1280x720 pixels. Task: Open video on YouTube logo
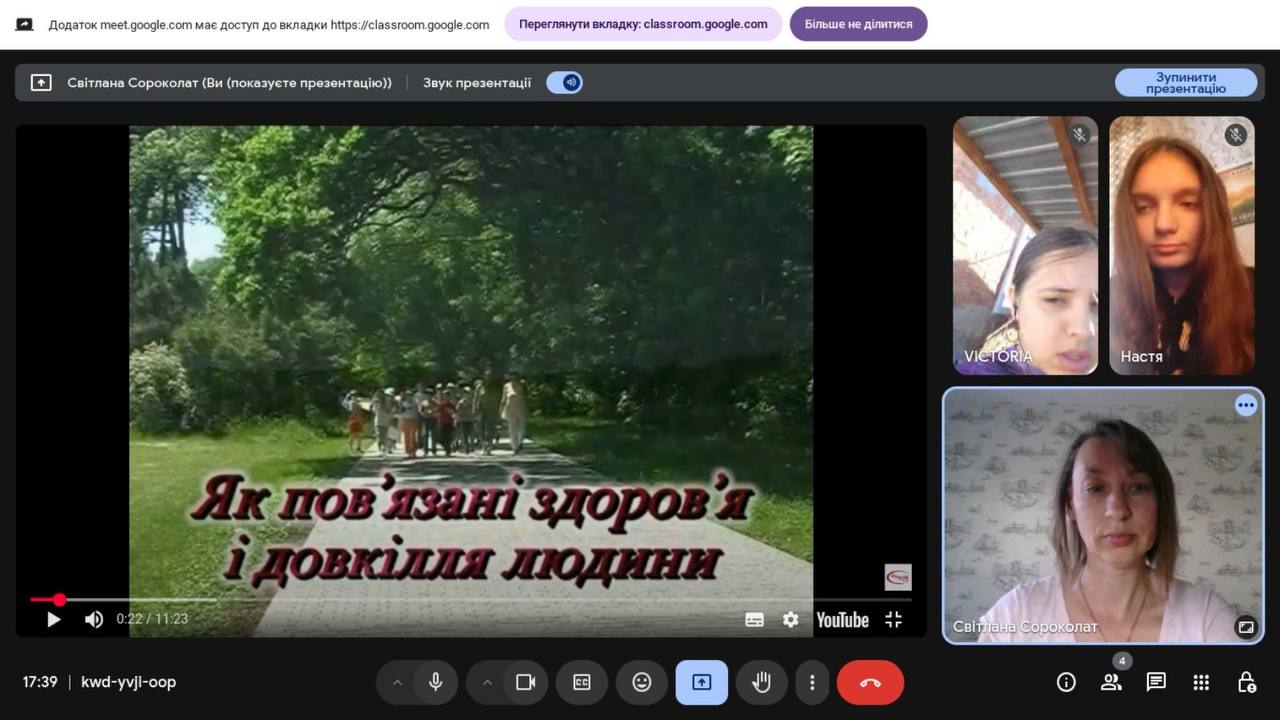tap(843, 620)
